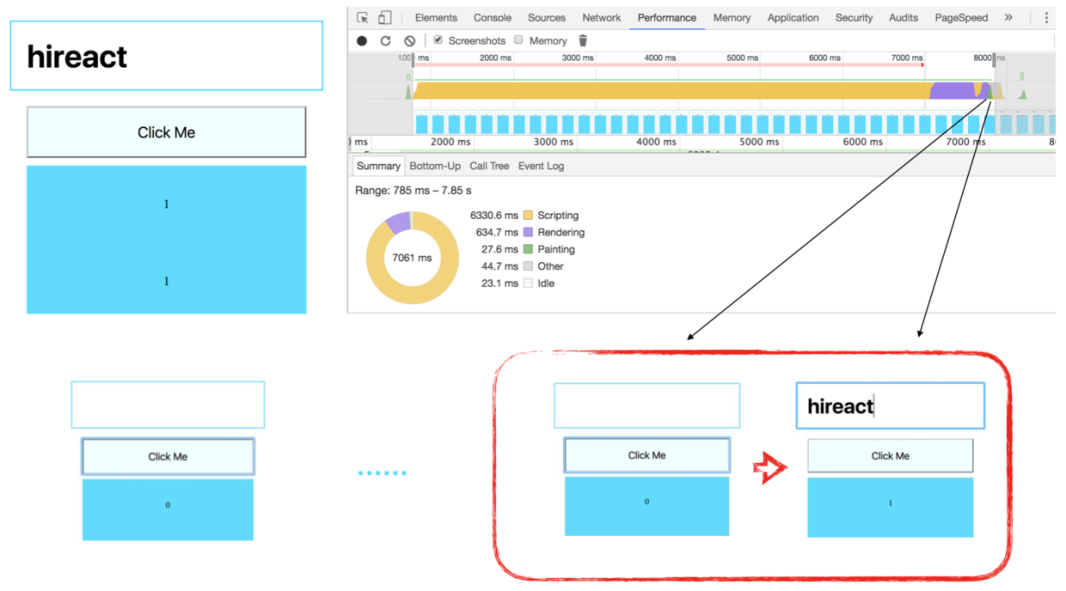The width and height of the screenshot is (1066, 591).
Task: Toggle the device toolbar icon
Action: 385,18
